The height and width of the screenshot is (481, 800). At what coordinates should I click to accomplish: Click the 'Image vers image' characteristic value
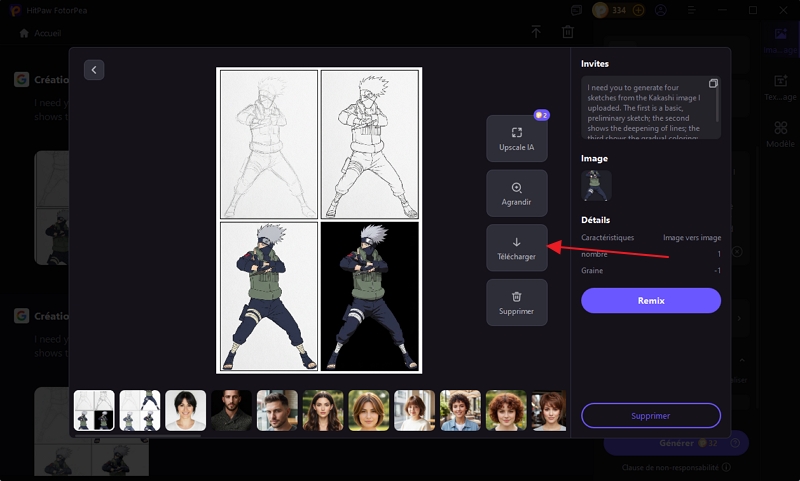[x=692, y=238]
